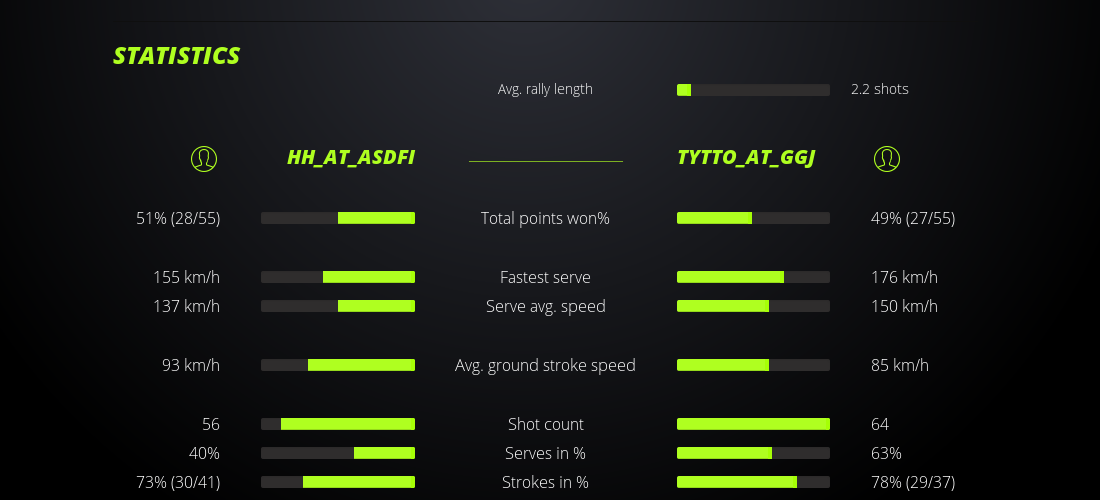The image size is (1100, 500).
Task: Select the HH_AT_ASDFI player name
Action: click(351, 158)
